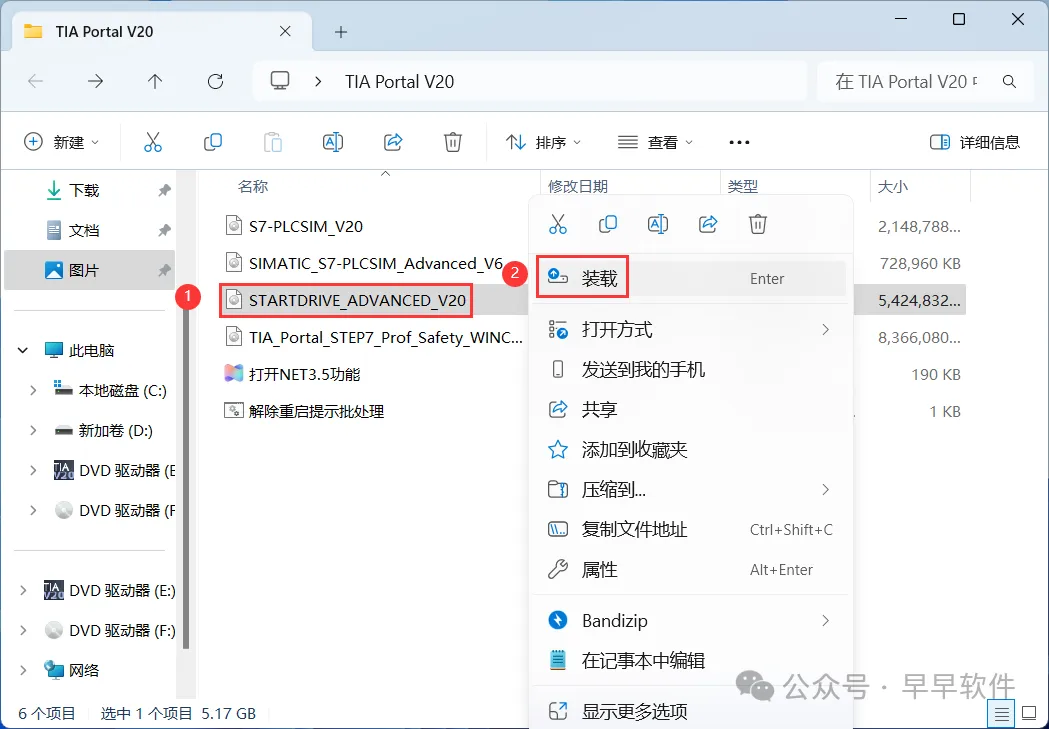Select 在记事本中编辑 in the context menu
The width and height of the screenshot is (1049, 729).
[691, 661]
